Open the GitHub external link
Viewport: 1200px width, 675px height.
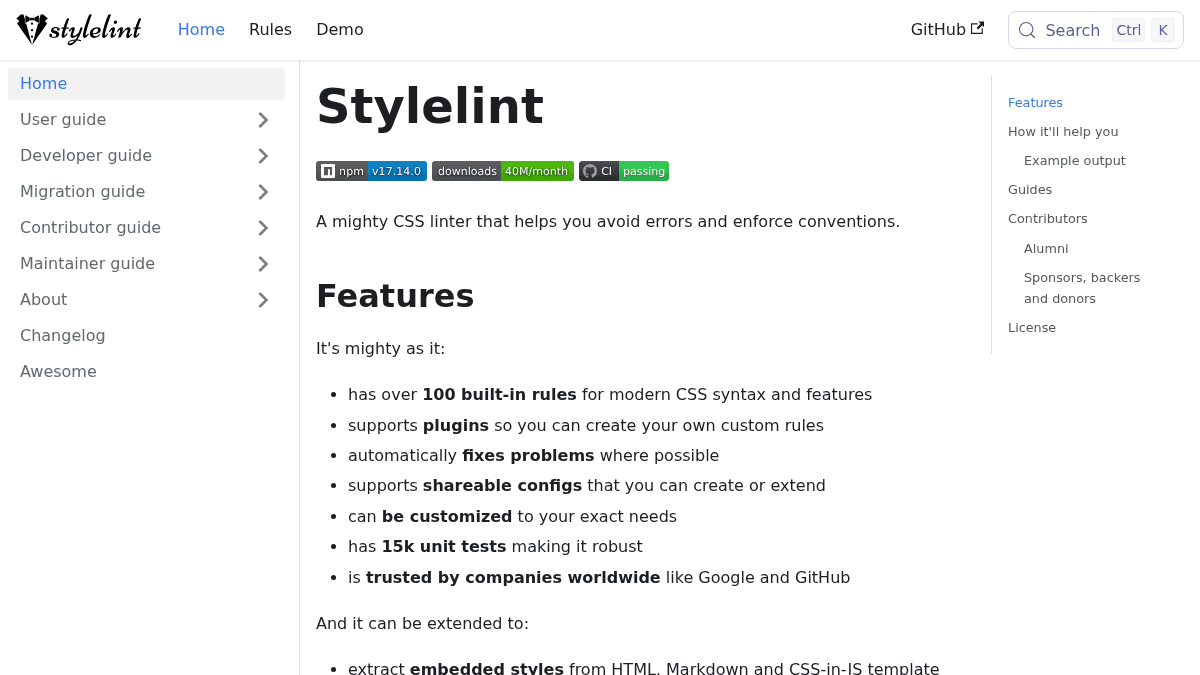947,30
